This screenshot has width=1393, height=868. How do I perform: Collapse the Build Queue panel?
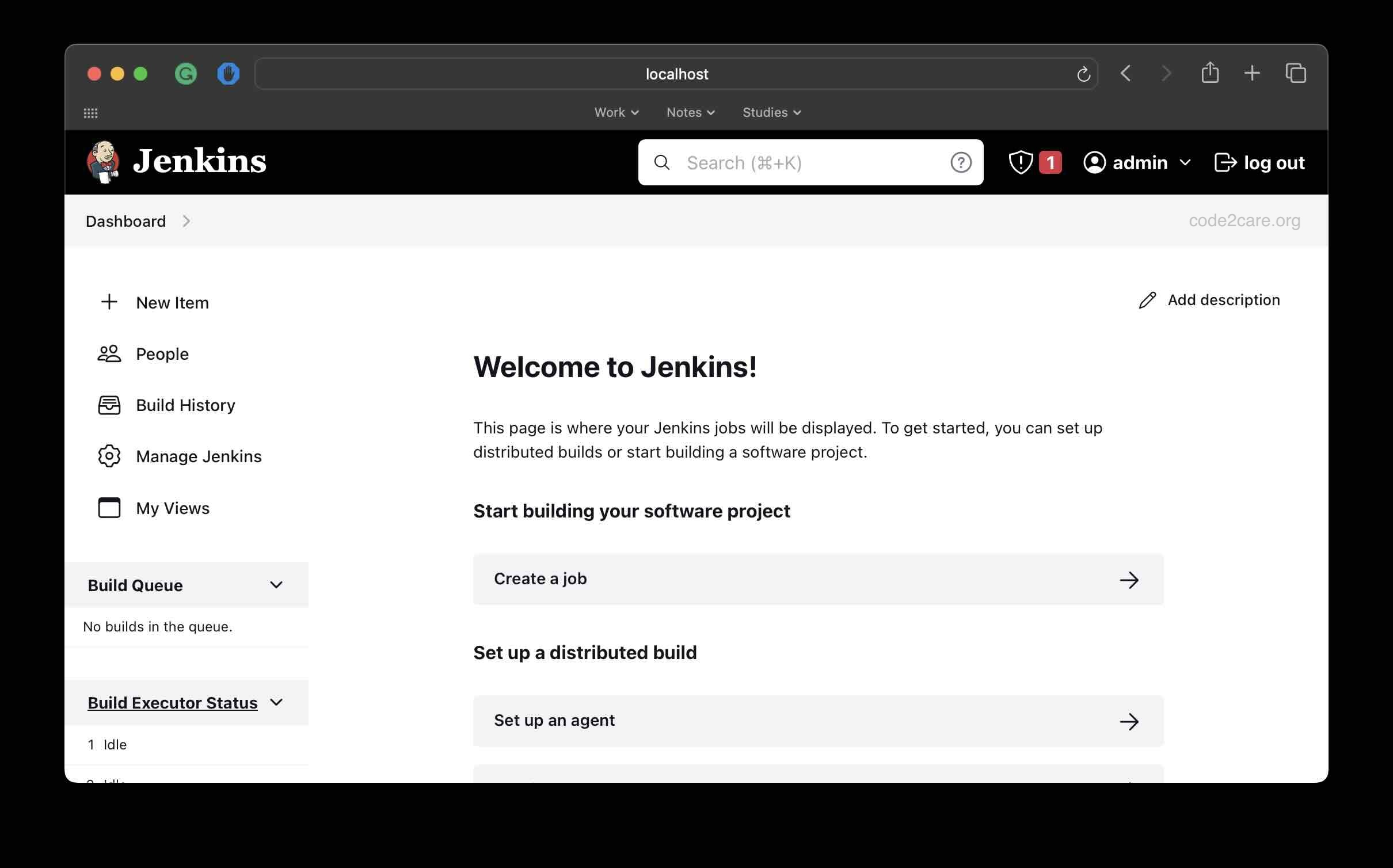click(x=277, y=585)
